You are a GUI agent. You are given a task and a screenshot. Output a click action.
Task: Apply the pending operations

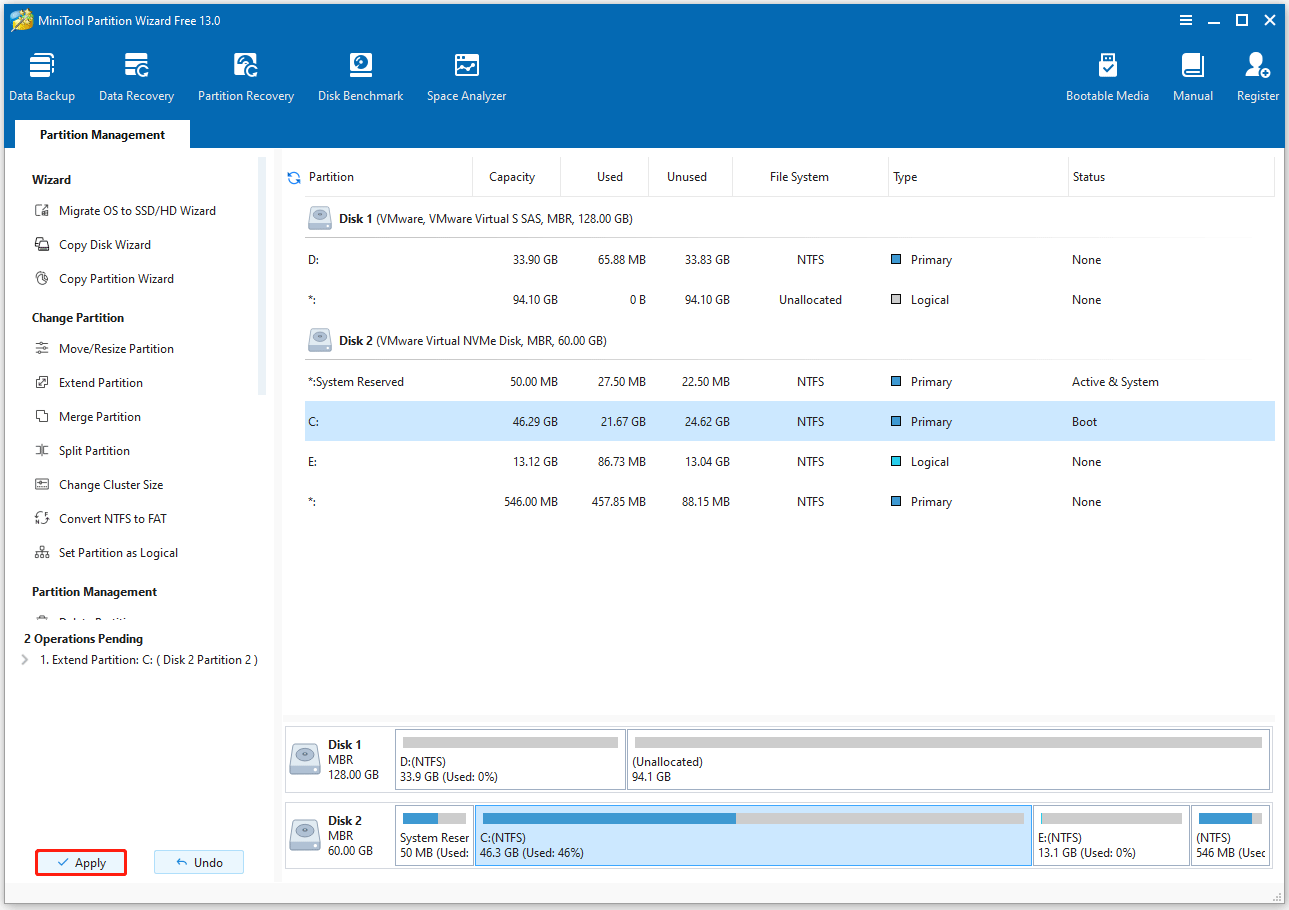click(80, 862)
